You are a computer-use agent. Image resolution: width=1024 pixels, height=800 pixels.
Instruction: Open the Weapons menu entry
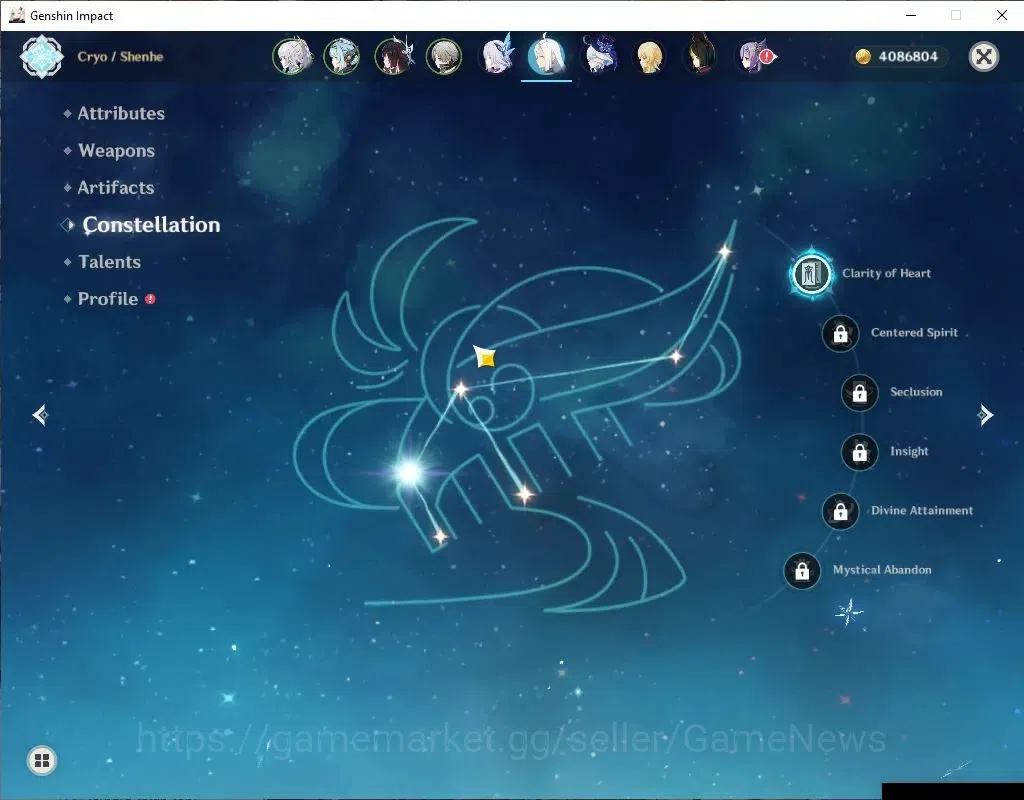(116, 151)
